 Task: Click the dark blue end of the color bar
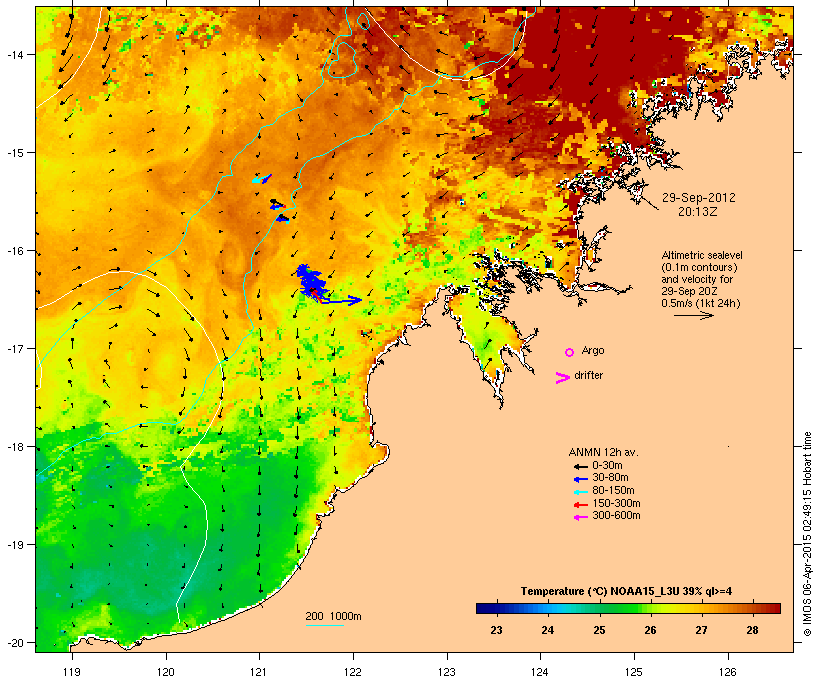484,608
